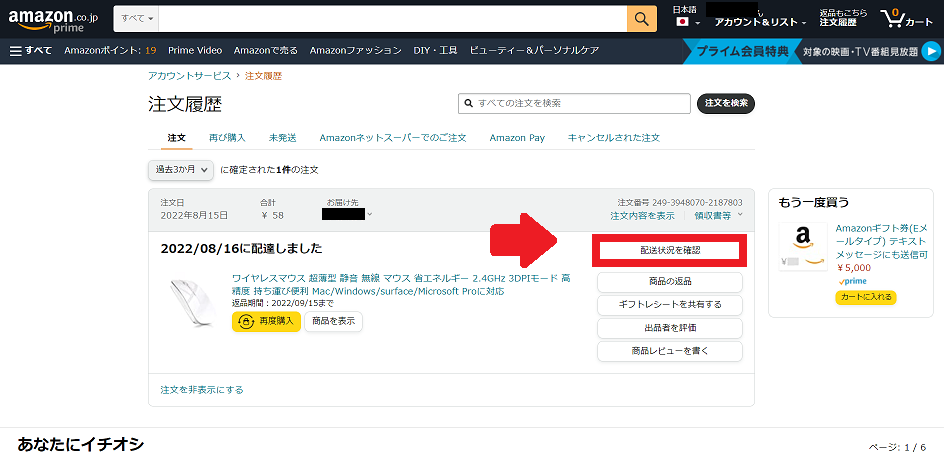Viewport: 944px width, 468px height.
Task: Open the shopping cart icon
Action: [x=907, y=19]
